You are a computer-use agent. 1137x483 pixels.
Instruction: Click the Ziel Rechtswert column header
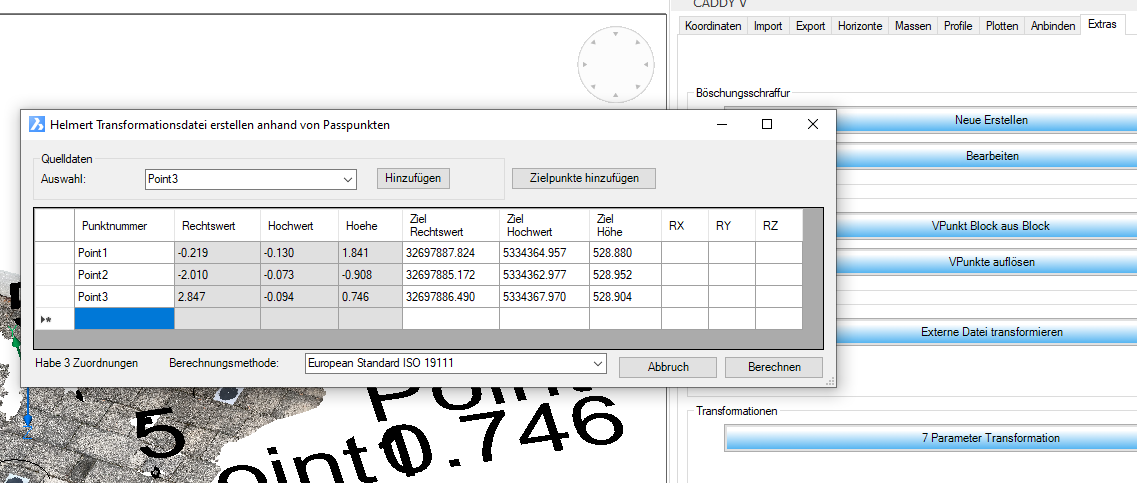(x=450, y=225)
